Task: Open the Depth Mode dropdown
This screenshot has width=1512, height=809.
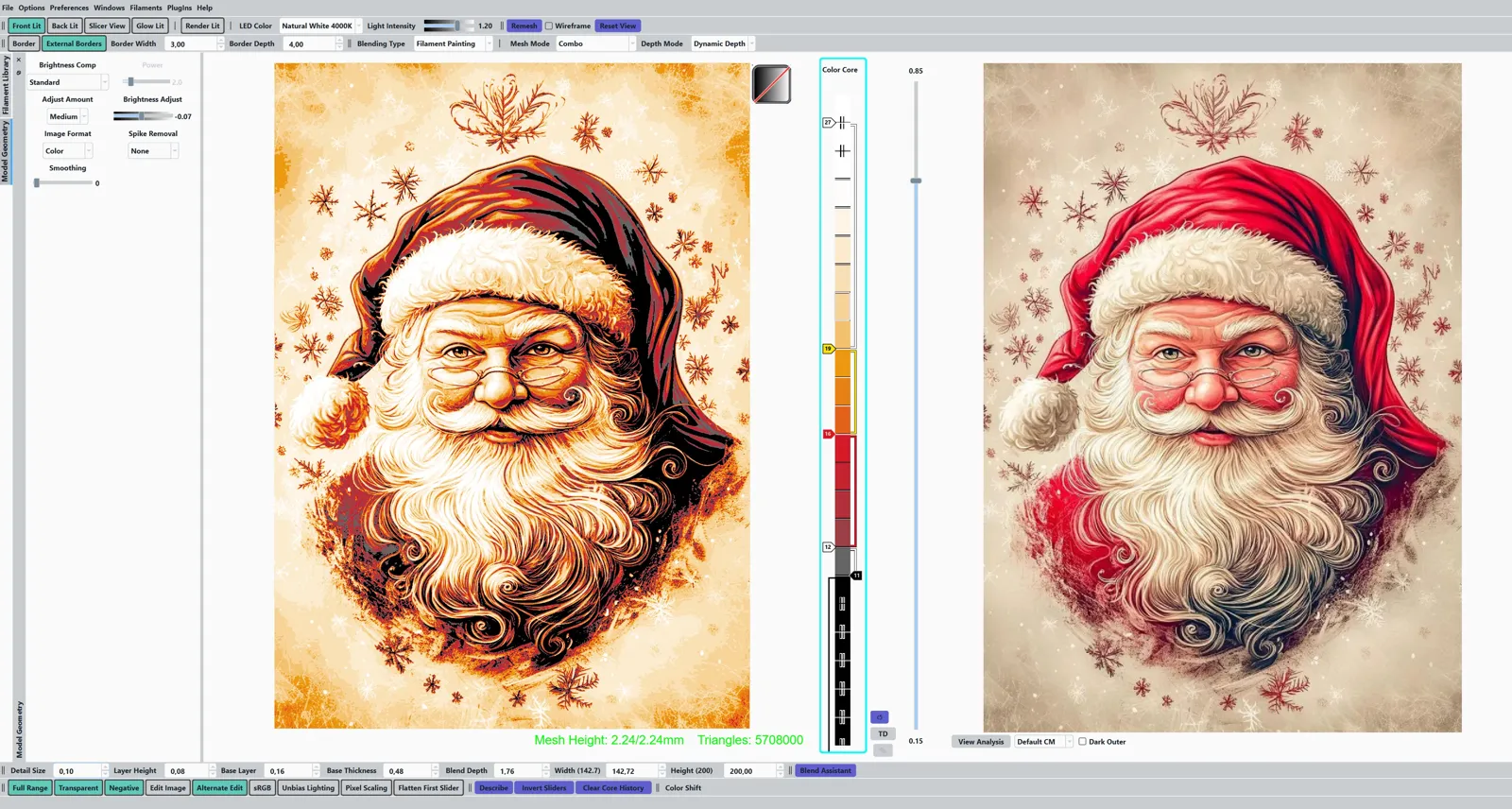Action: coord(724,43)
